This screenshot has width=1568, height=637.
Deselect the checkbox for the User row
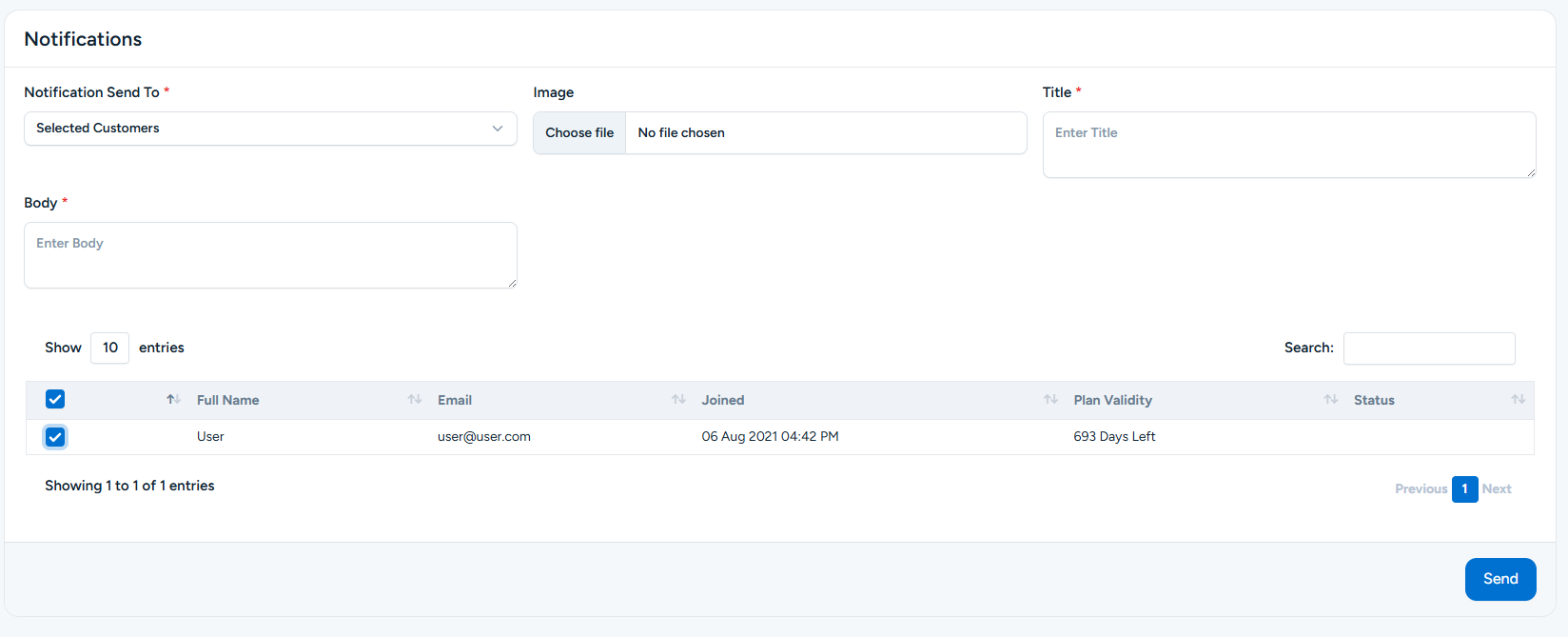[55, 437]
